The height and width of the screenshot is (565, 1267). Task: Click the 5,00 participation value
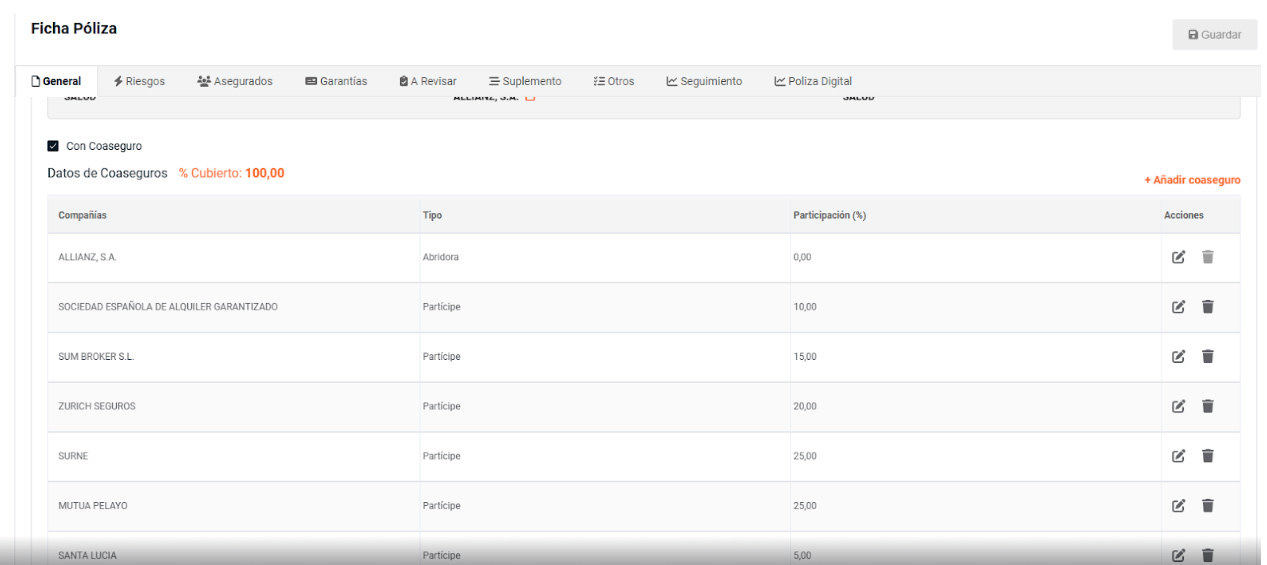point(802,555)
